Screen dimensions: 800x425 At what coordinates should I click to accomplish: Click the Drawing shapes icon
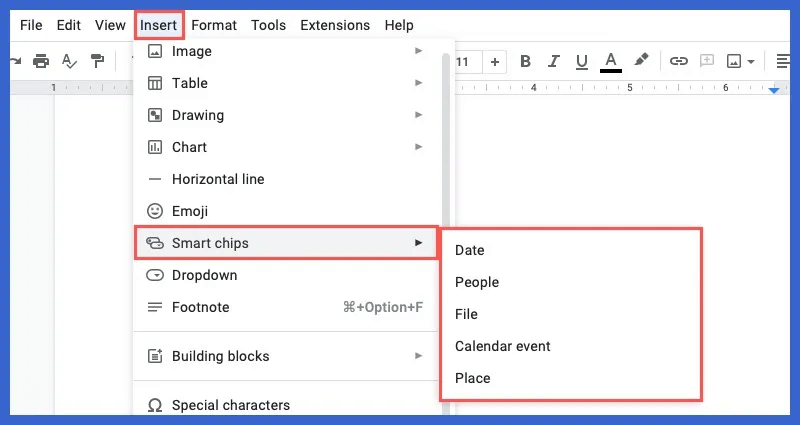tap(155, 115)
